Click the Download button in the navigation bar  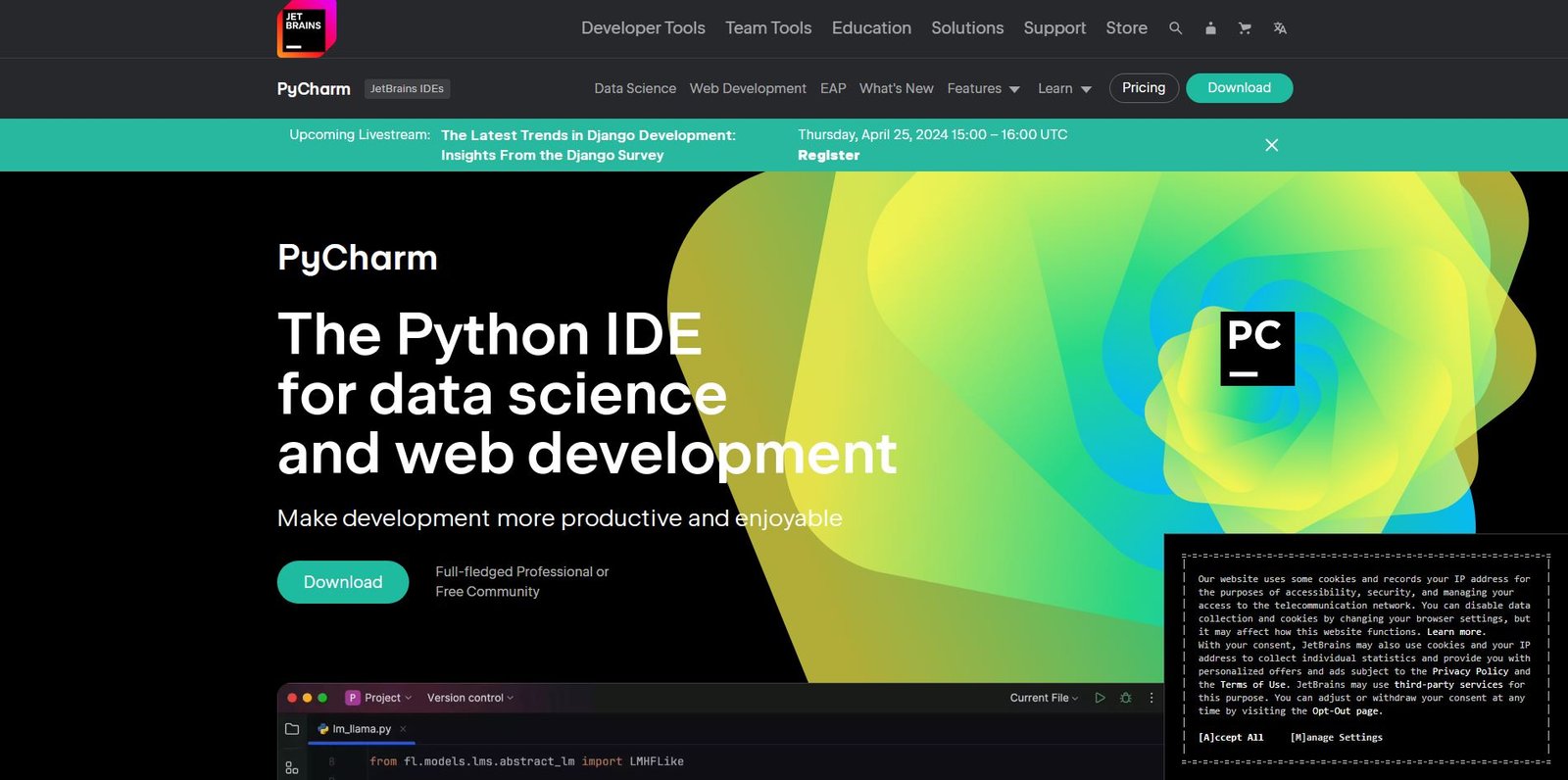1239,88
